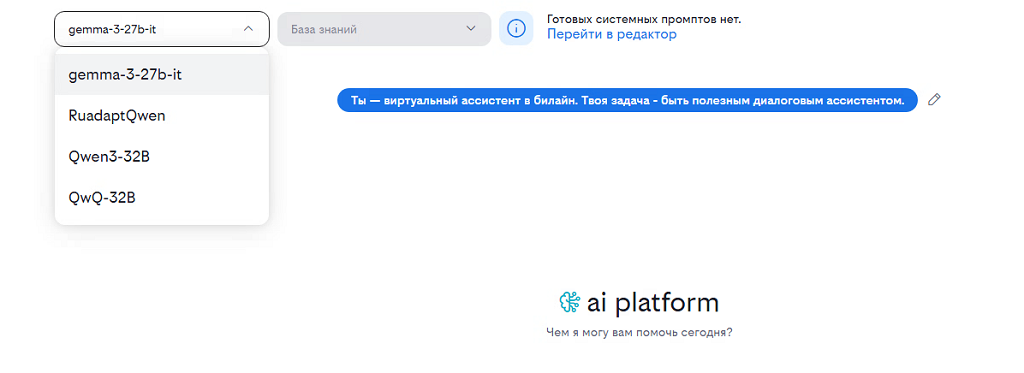
Task: Collapse the gemma-3-27b-it model dropdown
Action: (x=162, y=29)
